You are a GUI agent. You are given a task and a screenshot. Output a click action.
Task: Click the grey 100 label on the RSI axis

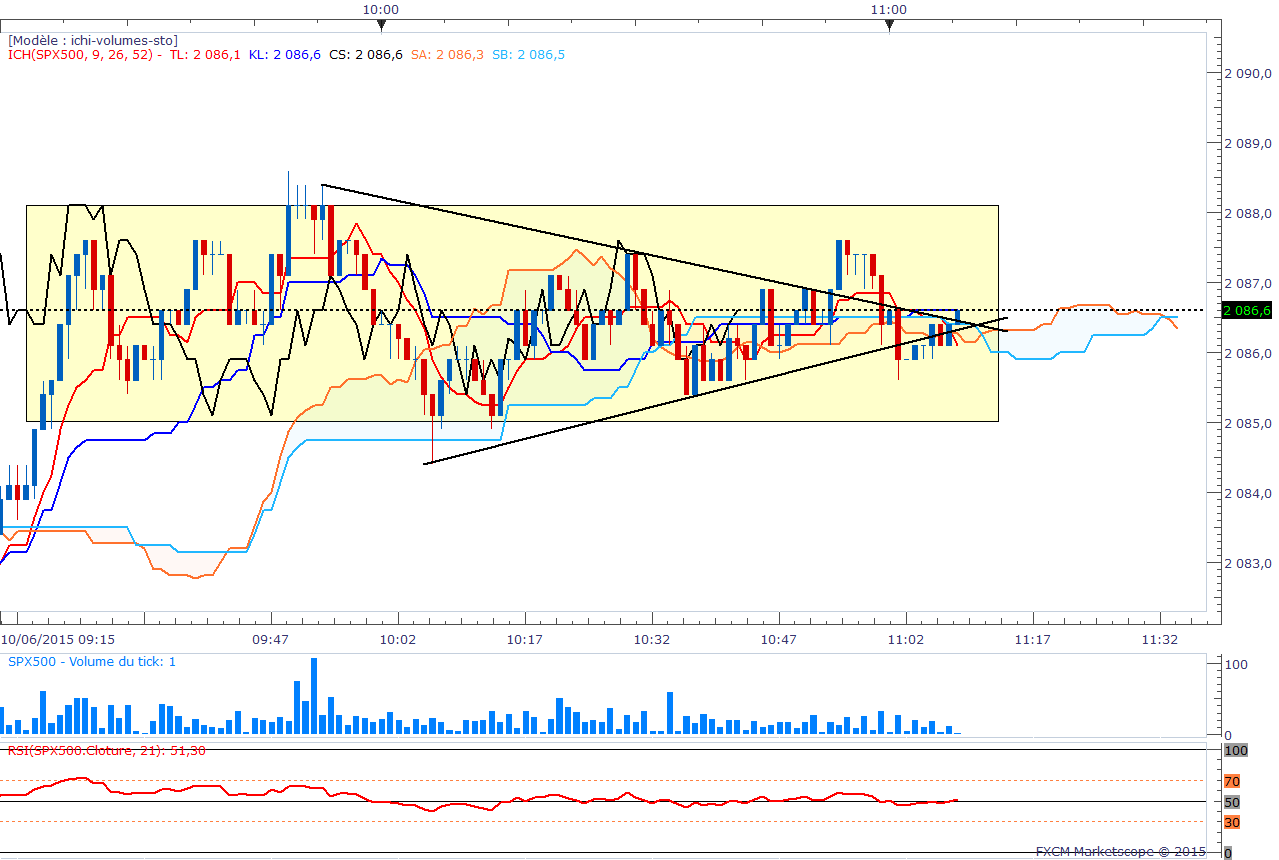(1235, 750)
